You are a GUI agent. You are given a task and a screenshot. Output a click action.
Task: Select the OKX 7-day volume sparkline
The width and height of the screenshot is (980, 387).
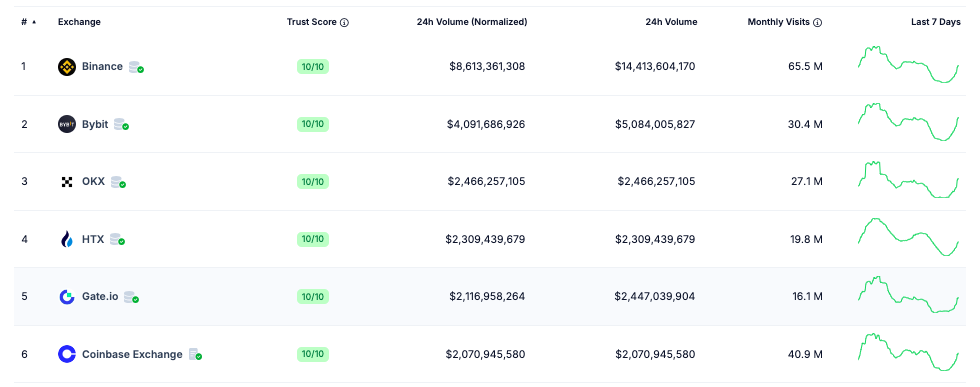coord(908,180)
